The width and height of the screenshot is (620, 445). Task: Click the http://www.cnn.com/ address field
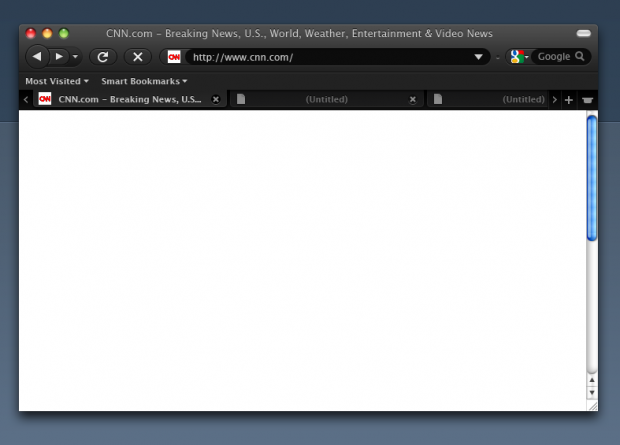click(x=330, y=57)
